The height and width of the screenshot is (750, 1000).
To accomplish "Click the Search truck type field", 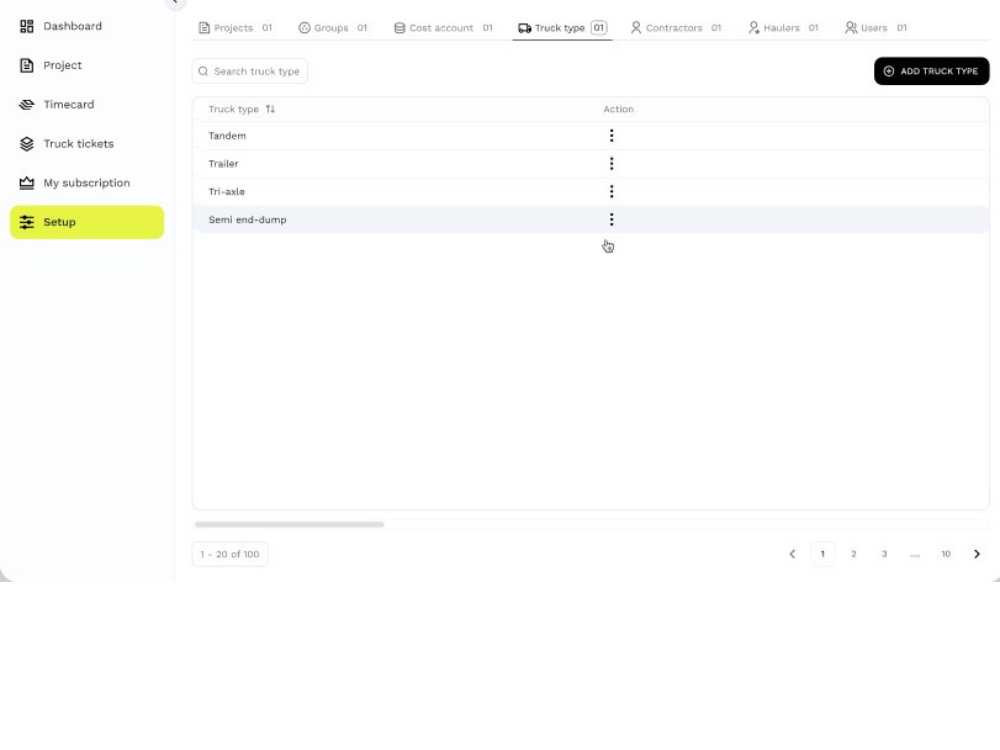I will click(x=250, y=71).
